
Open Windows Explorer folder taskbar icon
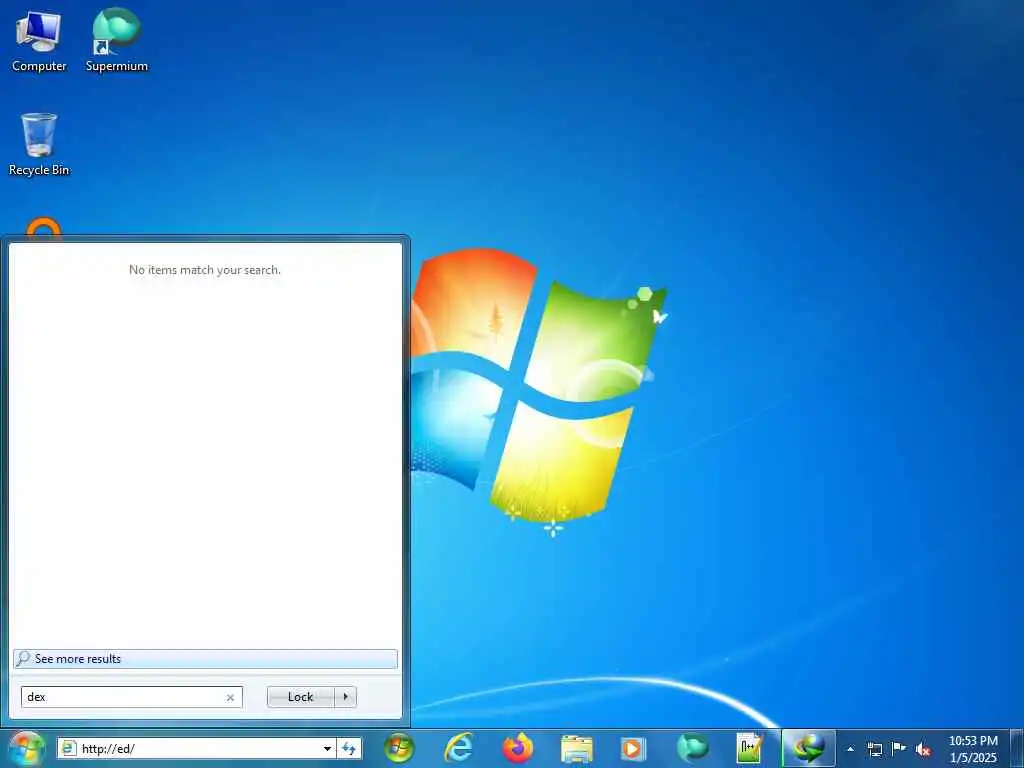coord(576,748)
